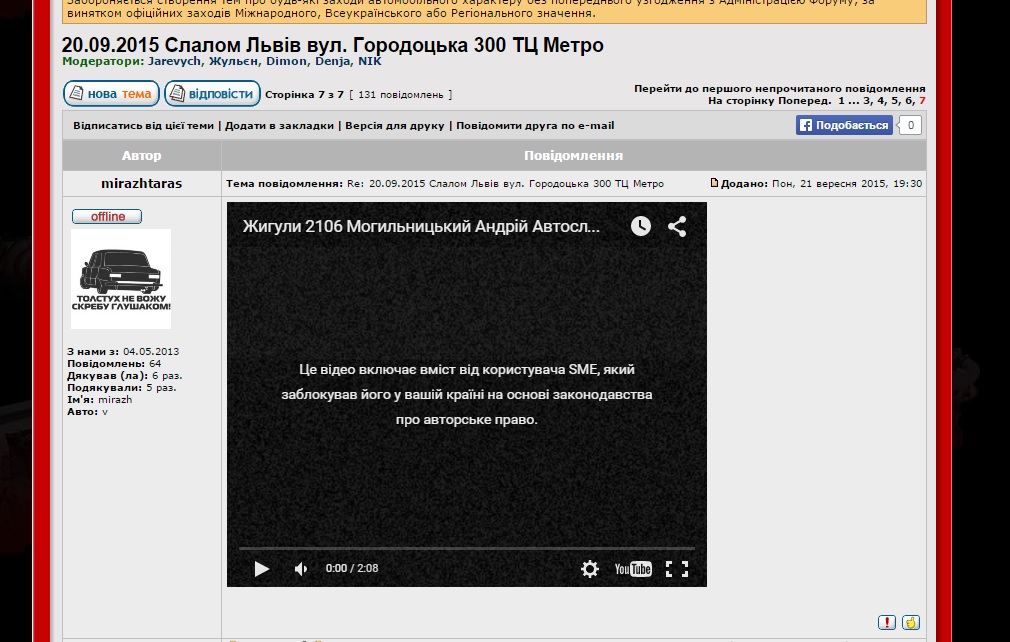Click the YouTube watch later clock icon
Image resolution: width=1010 pixels, height=642 pixels.
click(640, 226)
